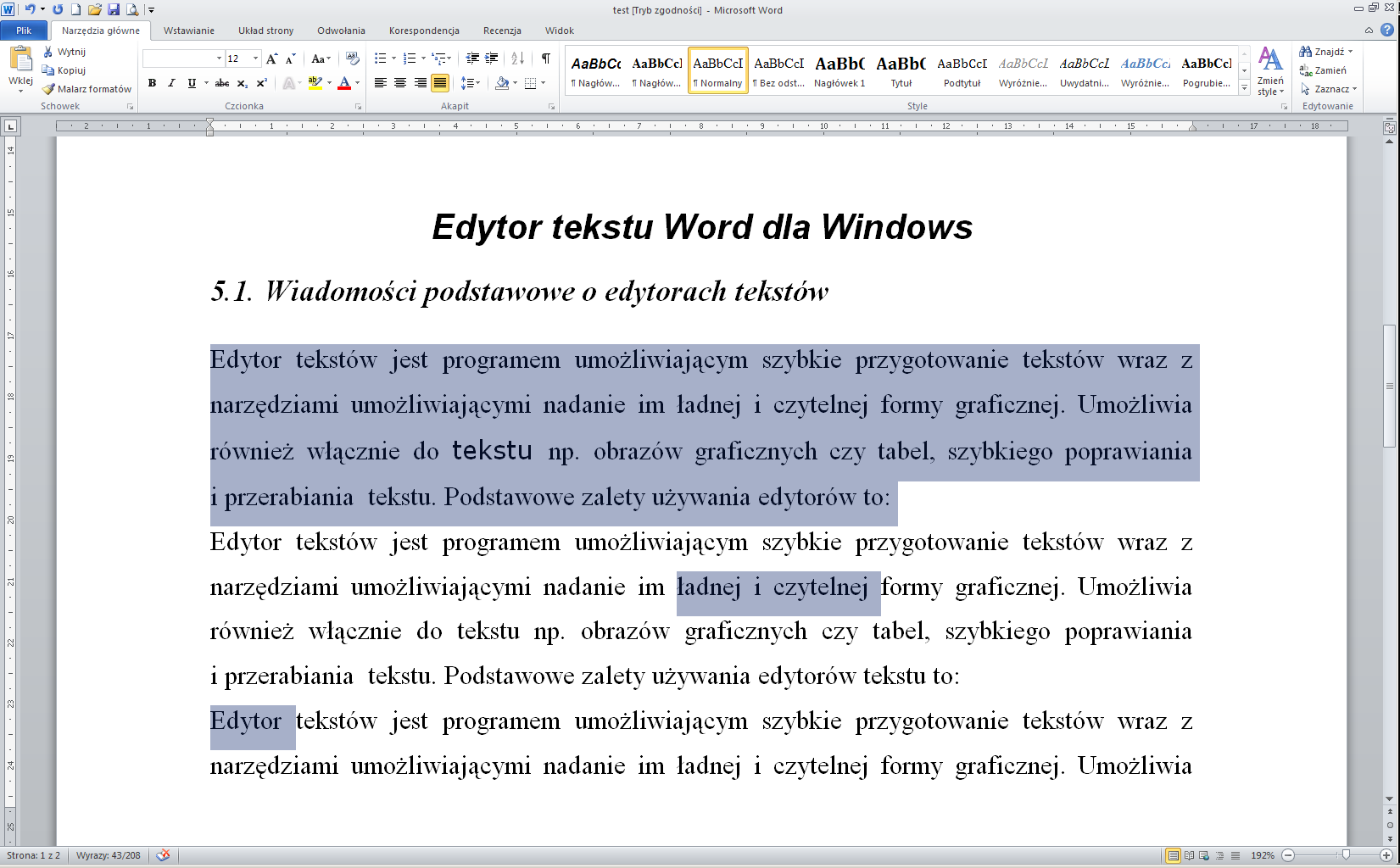Expand the bullet list dropdown arrow
Image resolution: width=1400 pixels, height=868 pixels.
click(x=394, y=58)
